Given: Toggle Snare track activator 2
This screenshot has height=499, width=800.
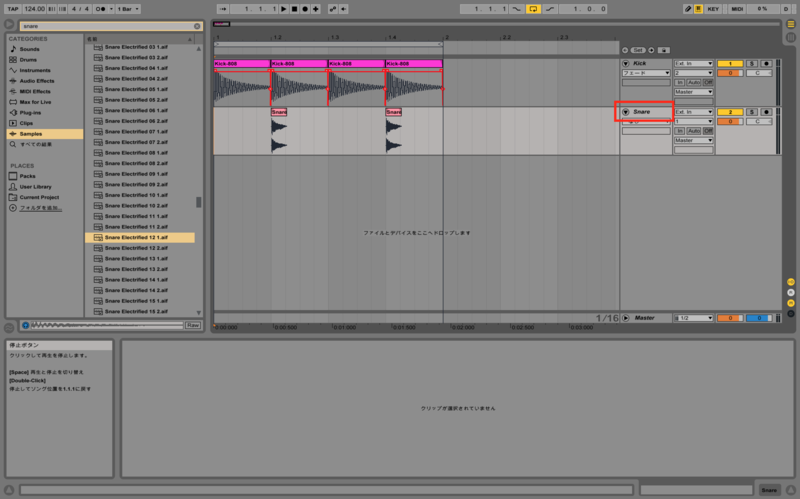Looking at the screenshot, I should 730,112.
